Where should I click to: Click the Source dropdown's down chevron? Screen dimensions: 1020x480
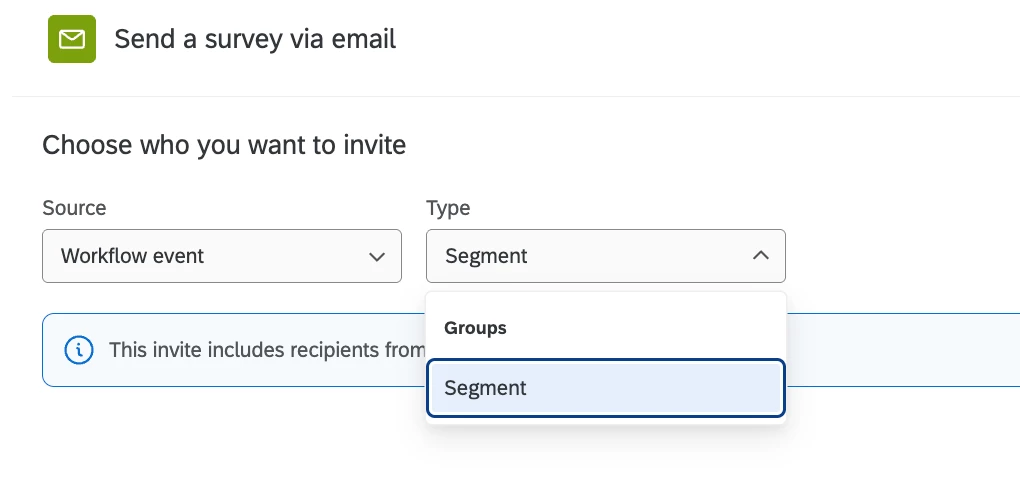[377, 257]
